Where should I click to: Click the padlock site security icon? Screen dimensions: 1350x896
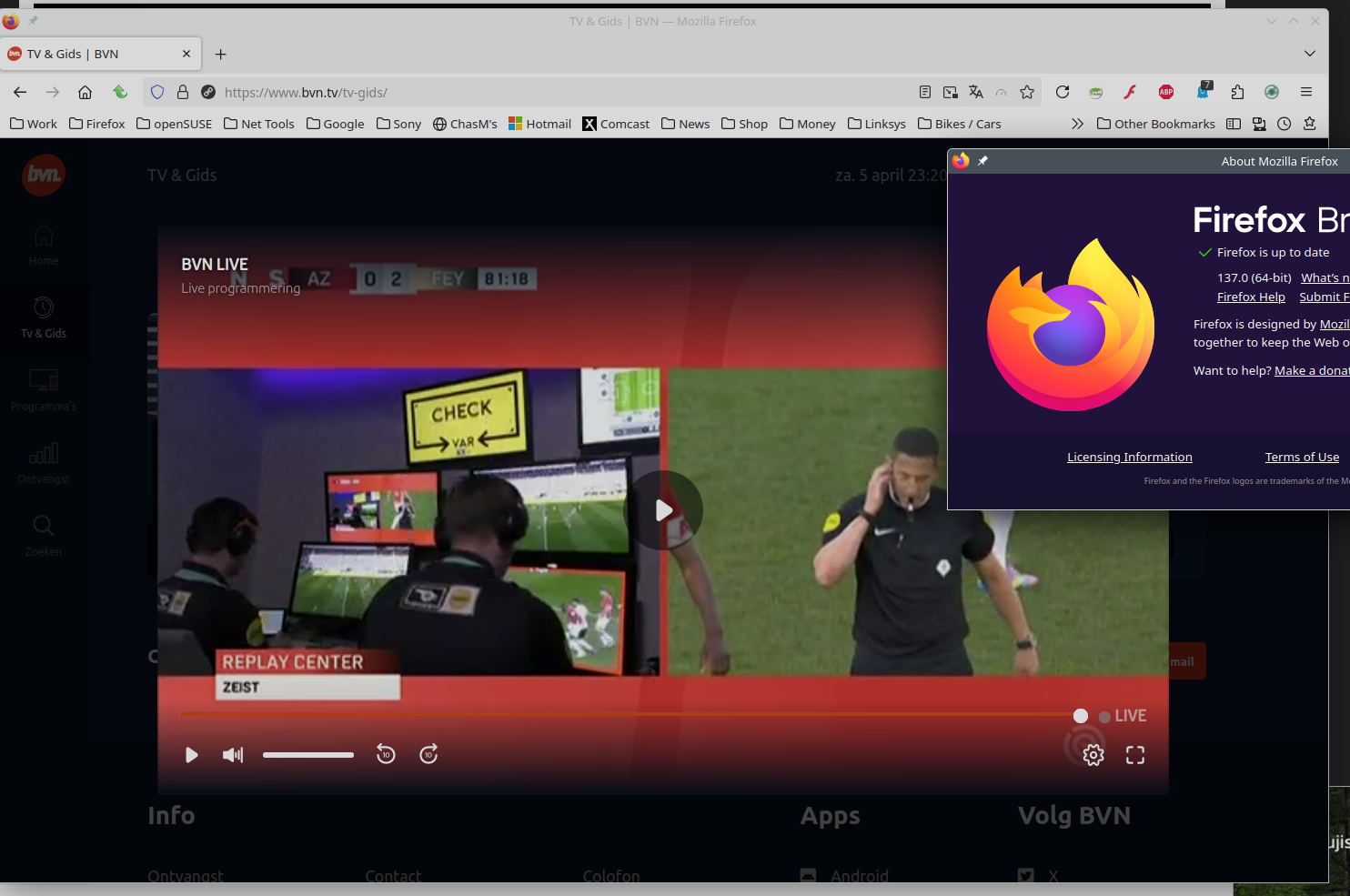click(x=183, y=92)
